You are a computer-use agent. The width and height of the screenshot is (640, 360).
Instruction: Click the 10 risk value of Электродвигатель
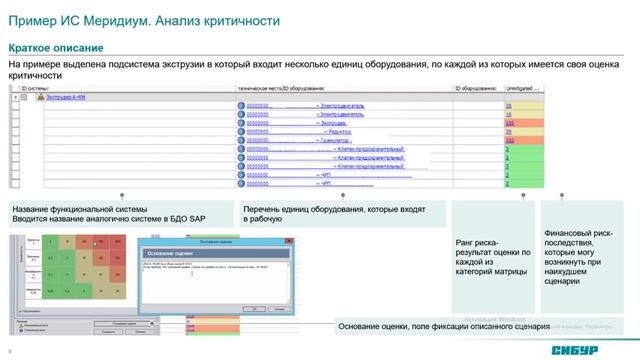[x=509, y=114]
